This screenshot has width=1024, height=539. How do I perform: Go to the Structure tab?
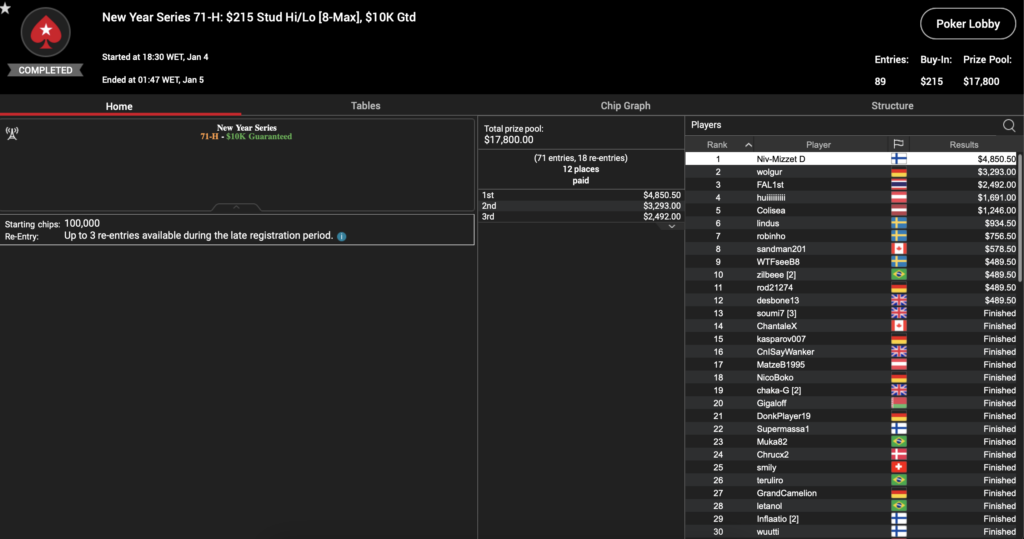pos(892,106)
